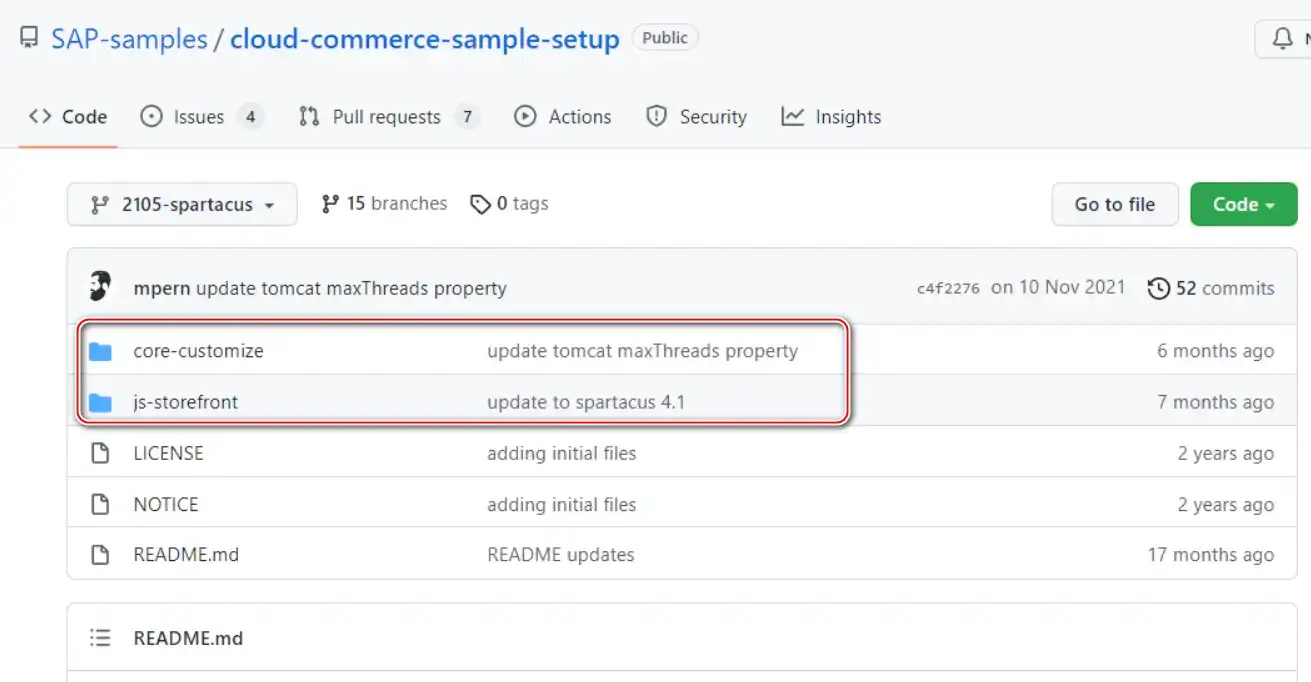Click the history clock icon beside 52 commits

[1159, 289]
